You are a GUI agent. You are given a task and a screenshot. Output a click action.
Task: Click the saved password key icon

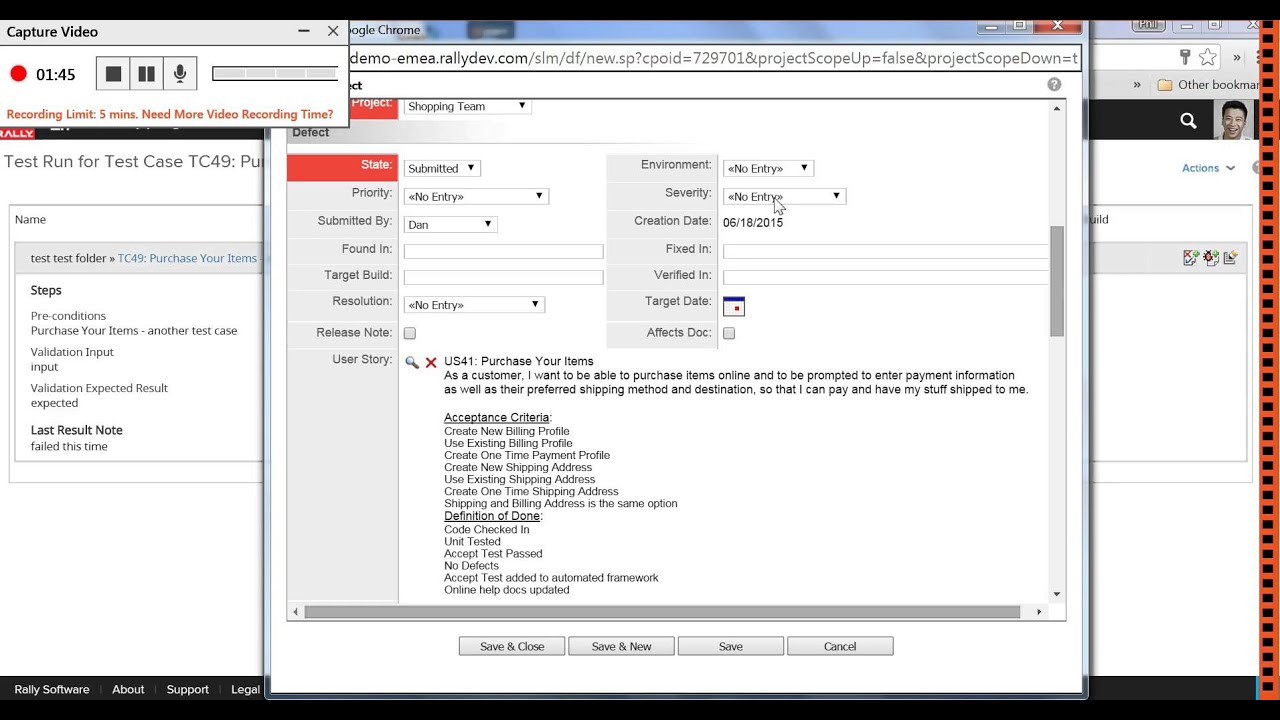pos(1185,57)
